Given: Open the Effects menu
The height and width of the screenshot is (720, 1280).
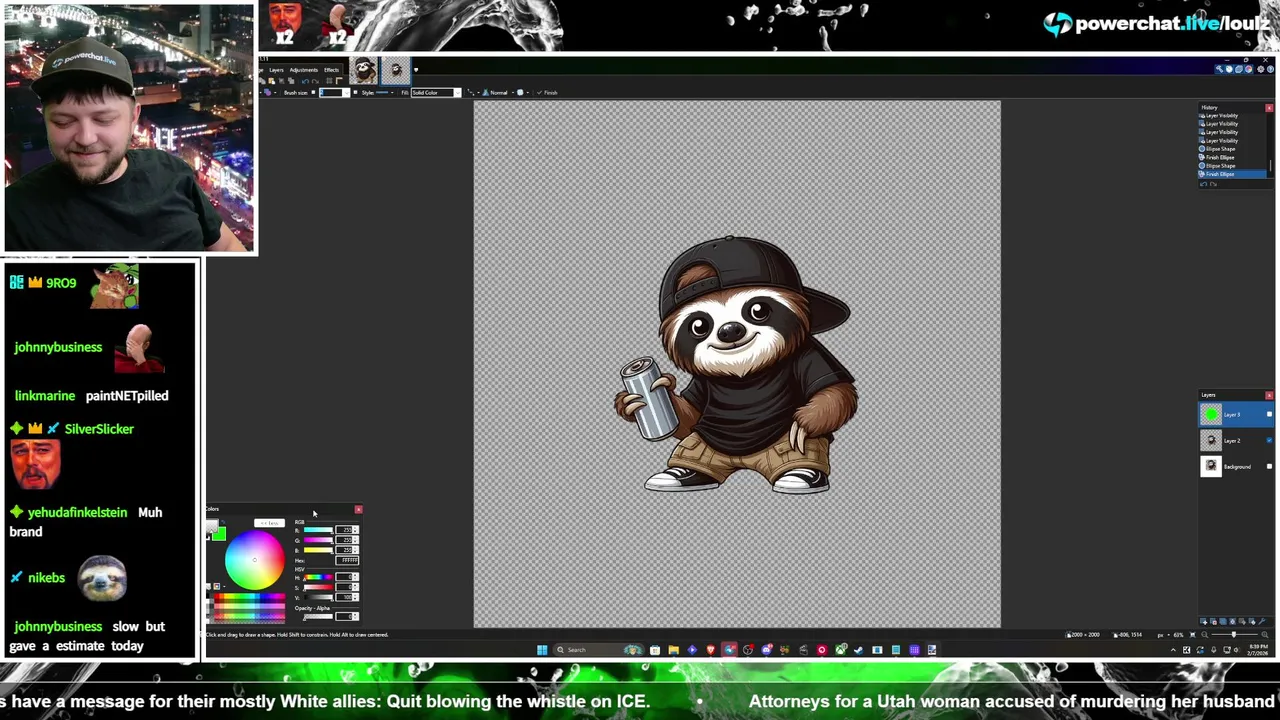Looking at the screenshot, I should (331, 70).
